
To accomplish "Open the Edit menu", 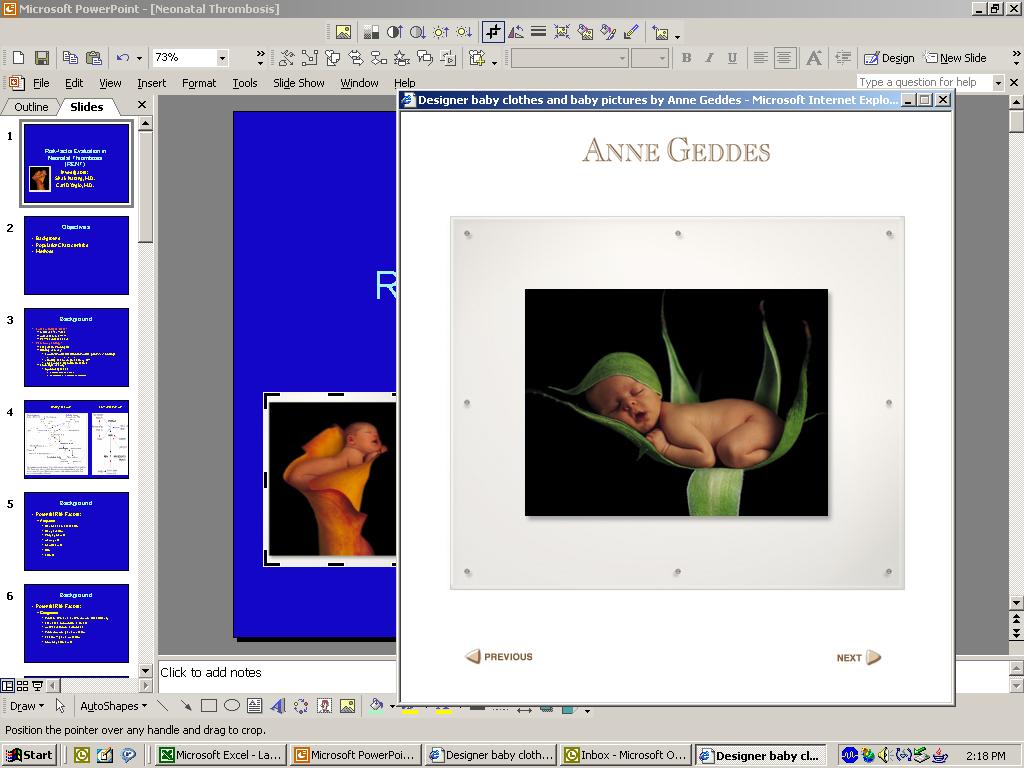I will pyautogui.click(x=74, y=83).
